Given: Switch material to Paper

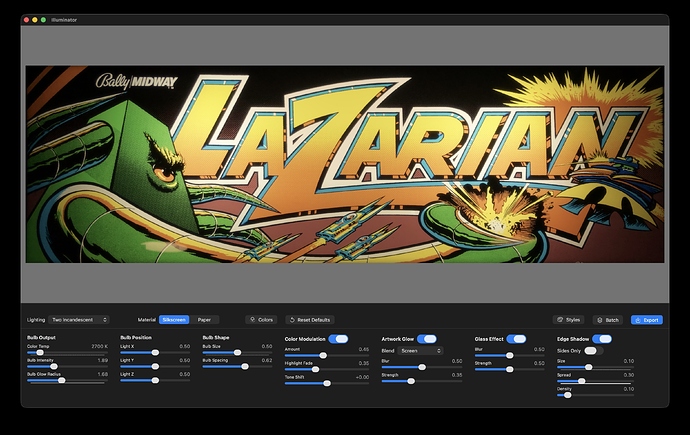Looking at the screenshot, I should tap(204, 320).
